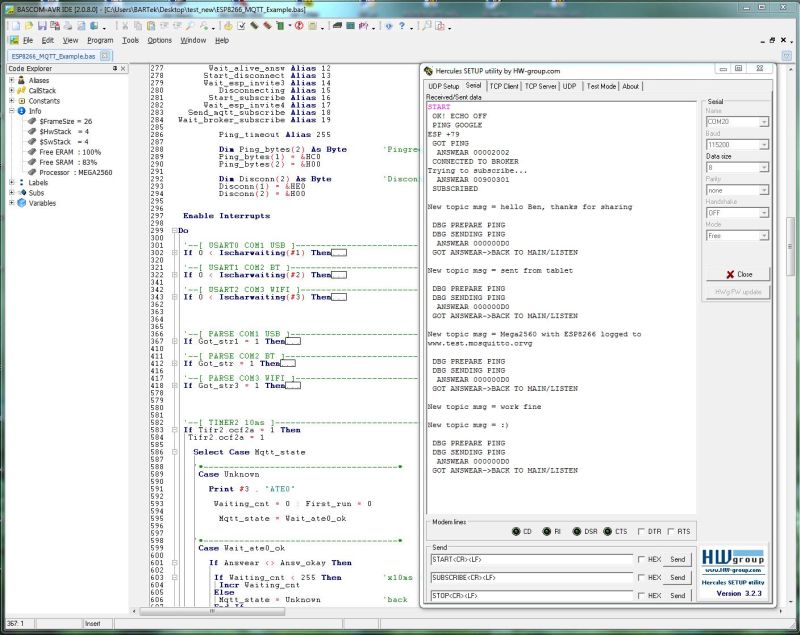Click the CTS modem line indicator
800x635 pixels.
607,531
